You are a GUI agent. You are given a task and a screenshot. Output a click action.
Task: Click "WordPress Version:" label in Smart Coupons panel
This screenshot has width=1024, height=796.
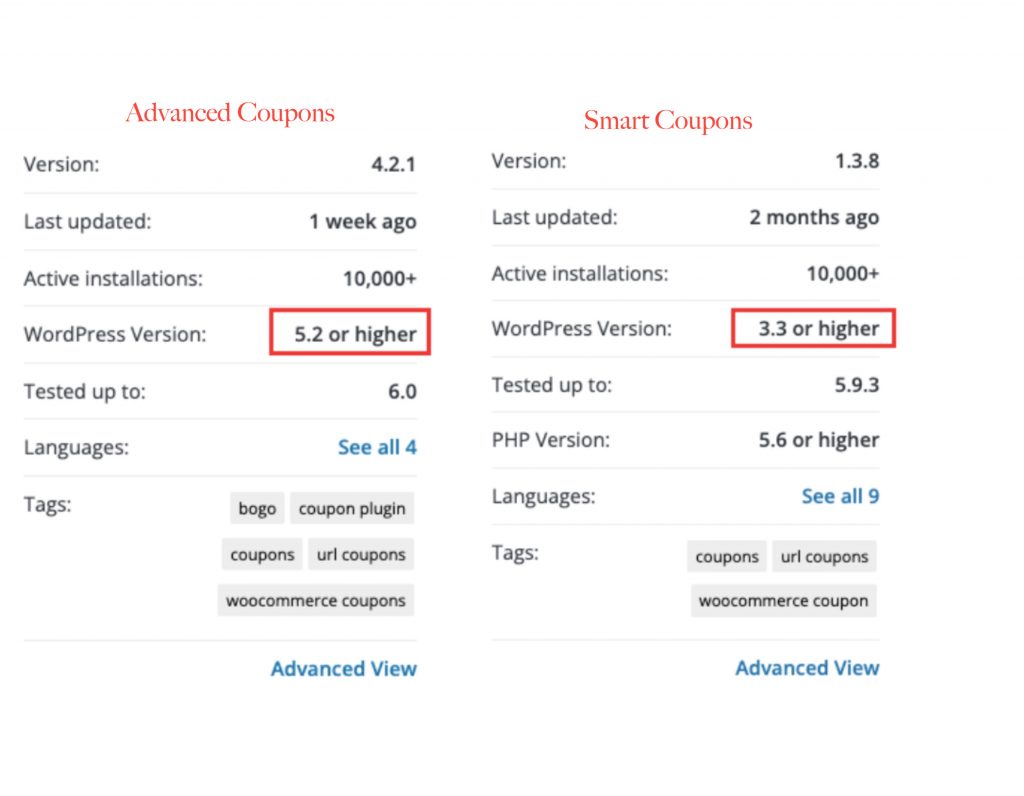[x=581, y=328]
